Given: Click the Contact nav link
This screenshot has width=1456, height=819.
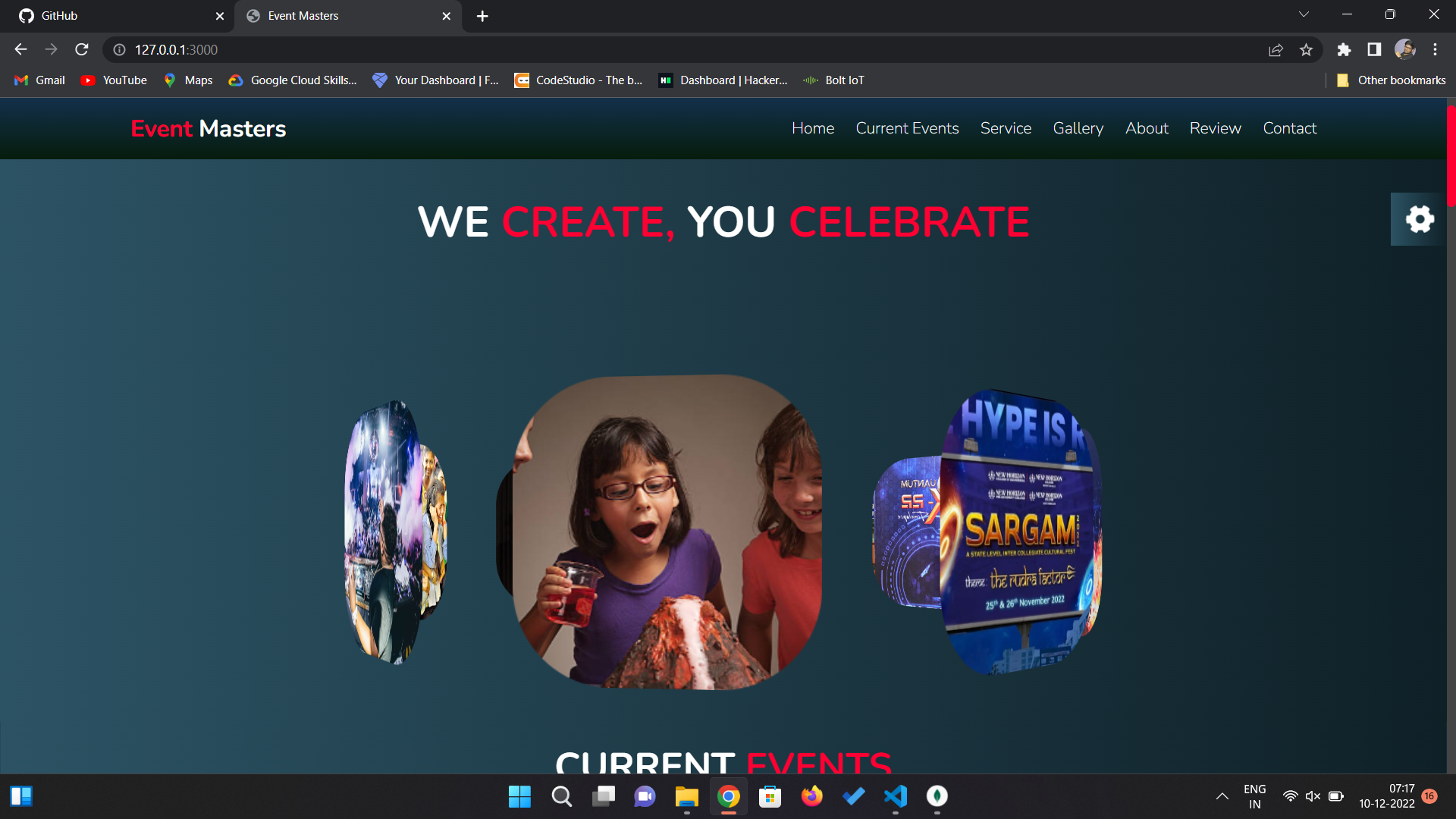Looking at the screenshot, I should coord(1289,128).
